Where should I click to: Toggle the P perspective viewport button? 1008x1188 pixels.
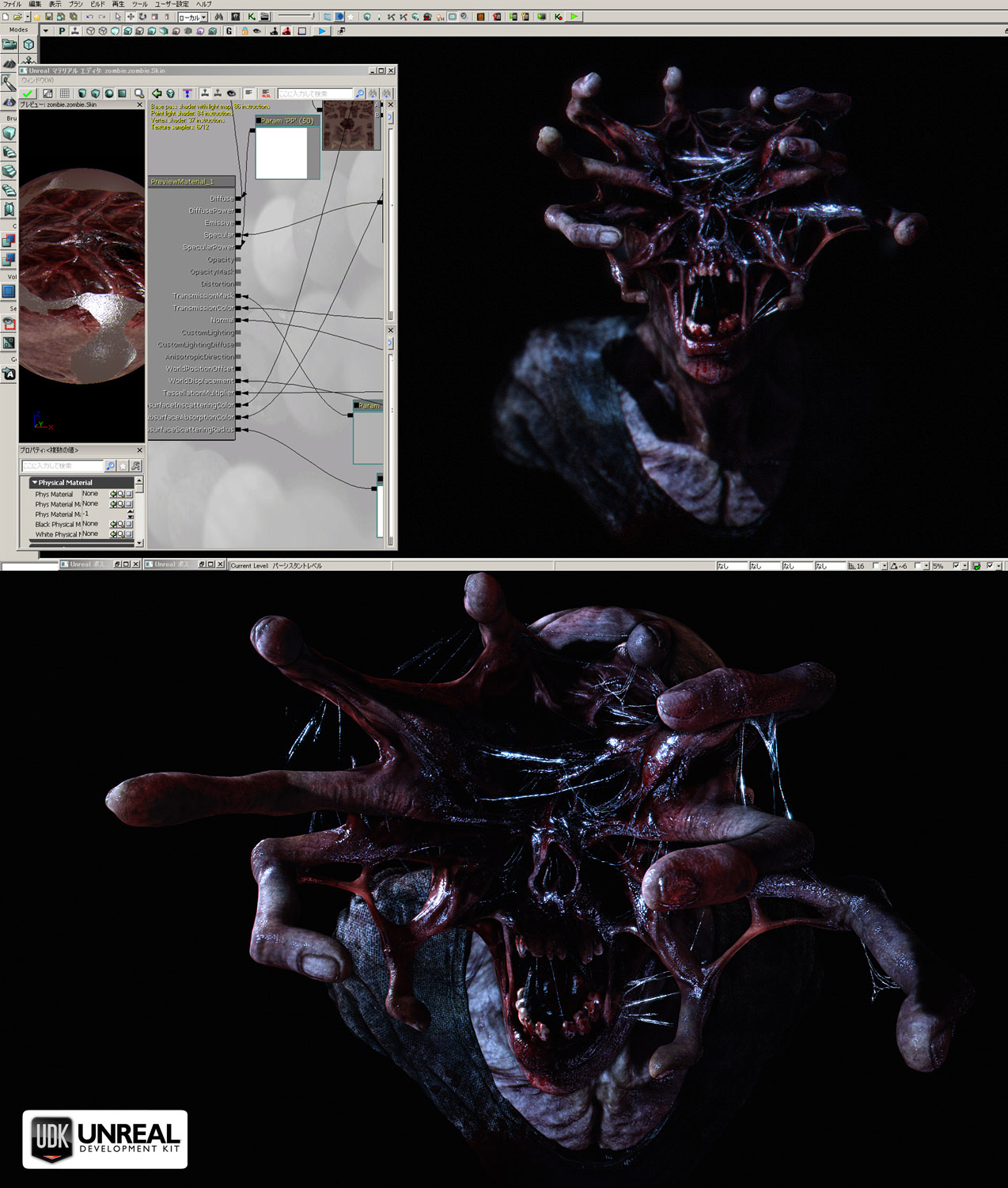click(x=62, y=31)
